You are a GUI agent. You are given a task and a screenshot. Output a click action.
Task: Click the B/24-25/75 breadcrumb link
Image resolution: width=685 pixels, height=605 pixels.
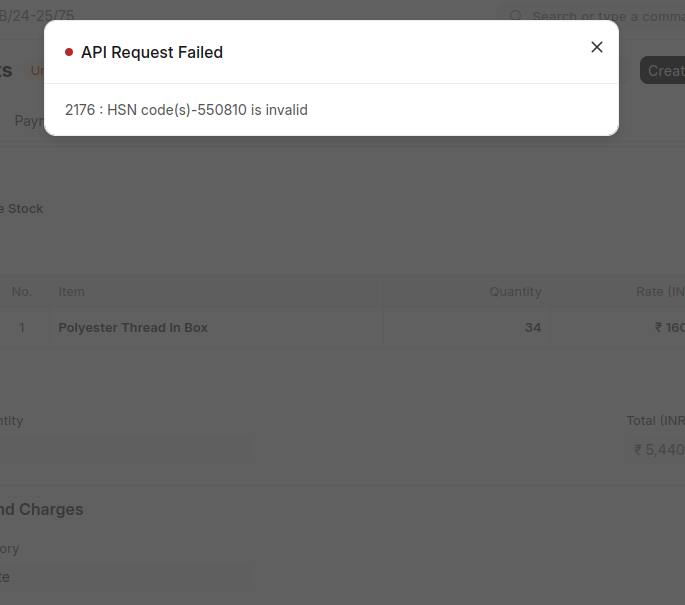[x=37, y=16]
